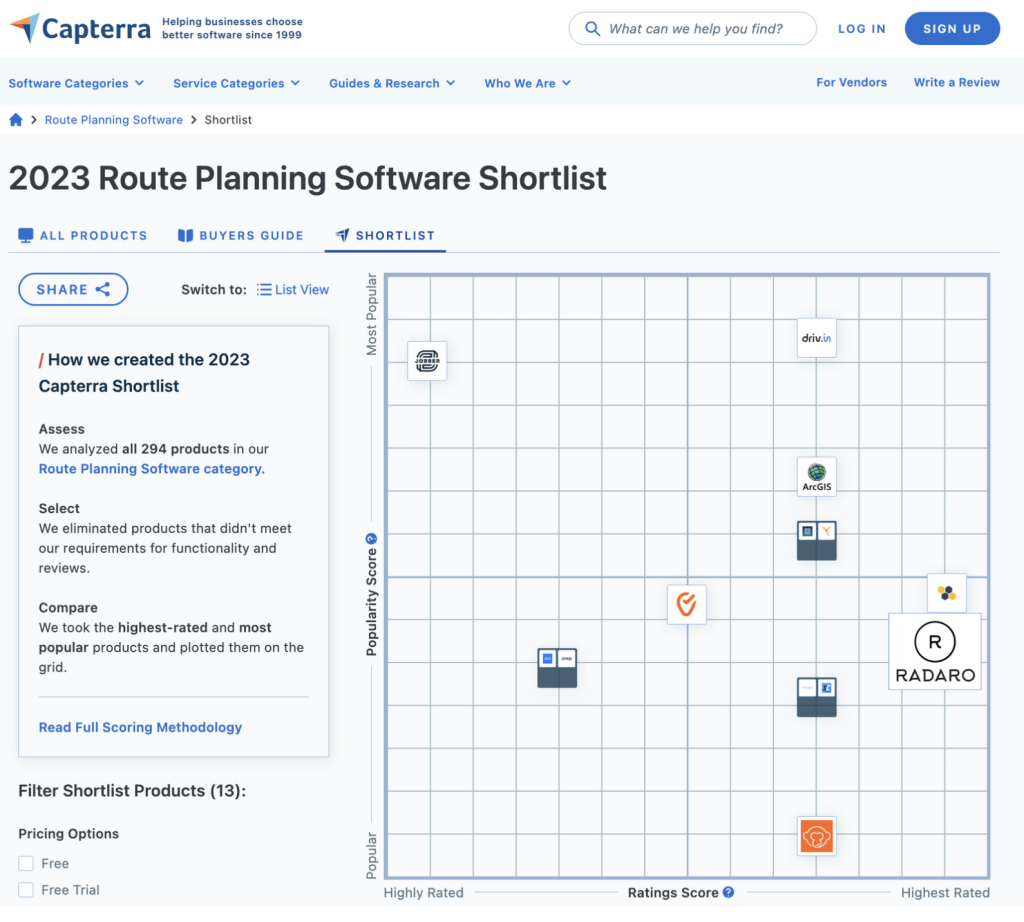1024x922 pixels.
Task: Focus the 'What can we help you find?' search field
Action: [693, 29]
